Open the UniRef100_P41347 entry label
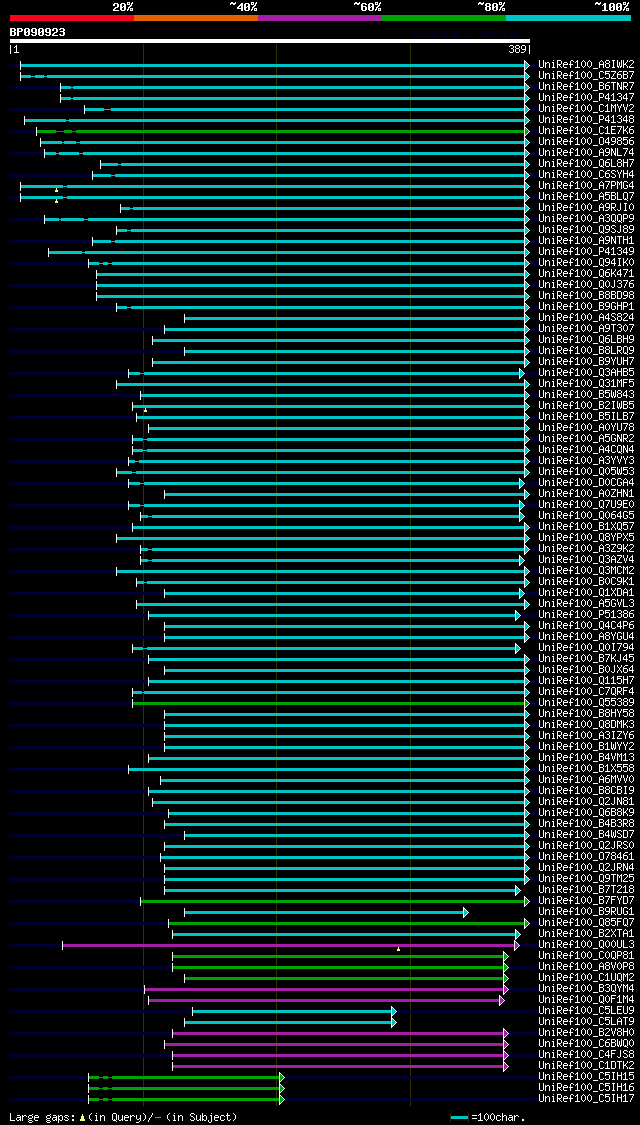640x1125 pixels. pos(586,98)
